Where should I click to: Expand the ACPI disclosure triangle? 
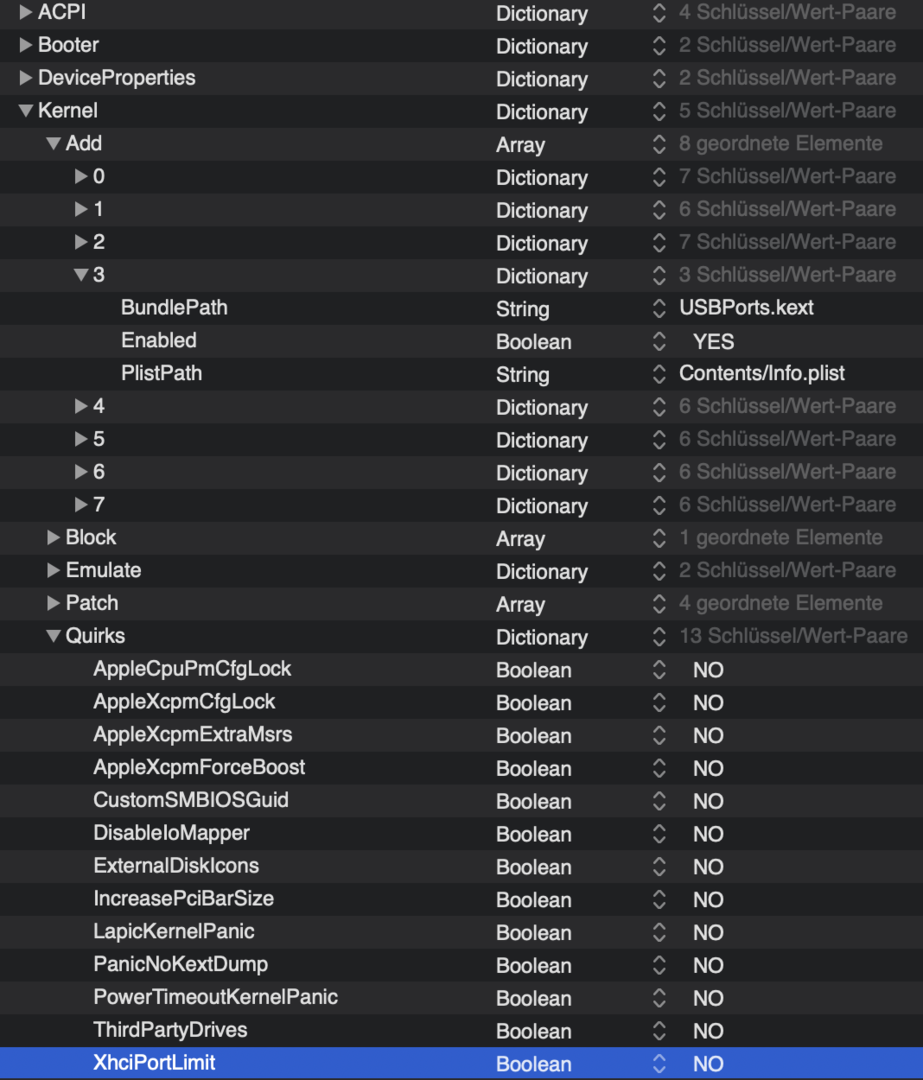pyautogui.click(x=26, y=13)
